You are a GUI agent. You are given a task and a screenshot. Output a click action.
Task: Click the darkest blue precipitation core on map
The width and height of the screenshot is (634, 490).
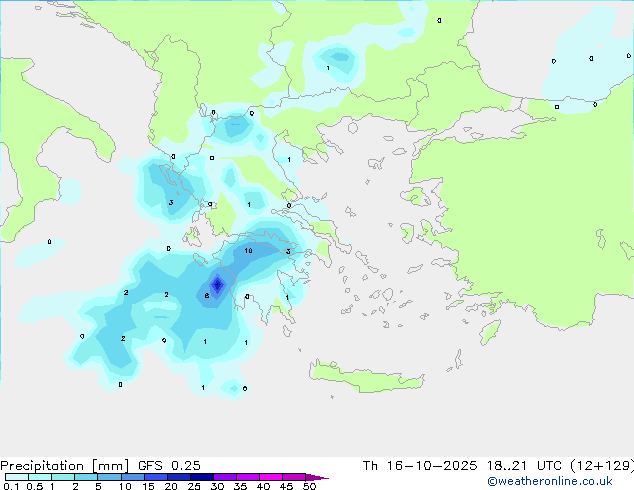tap(218, 285)
